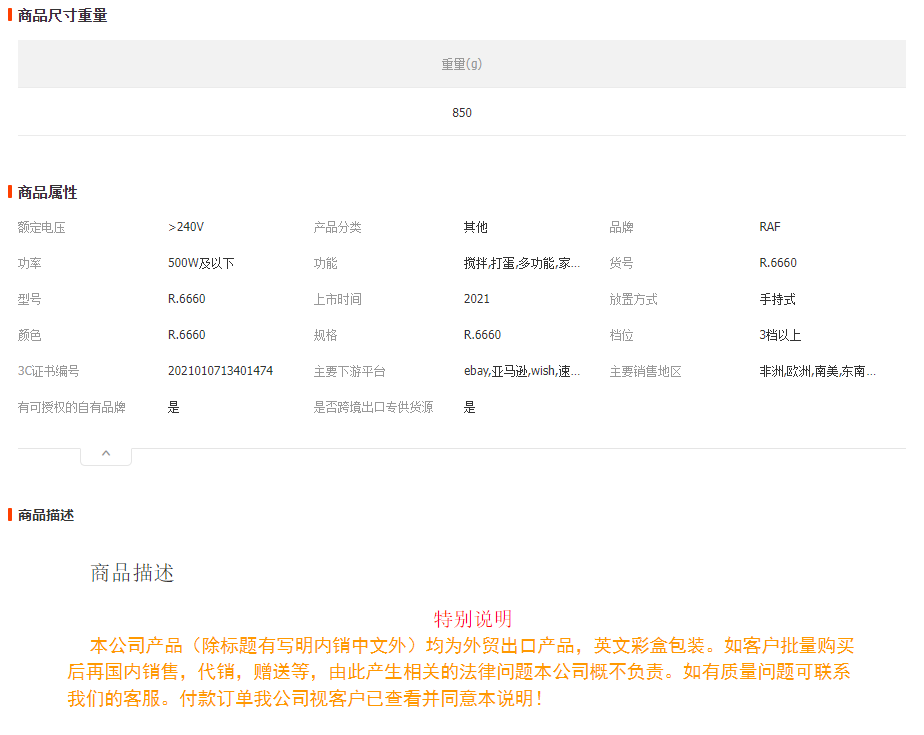Click the ebay,亚马逊,wish platform value
The height and width of the screenshot is (735, 924).
point(522,371)
